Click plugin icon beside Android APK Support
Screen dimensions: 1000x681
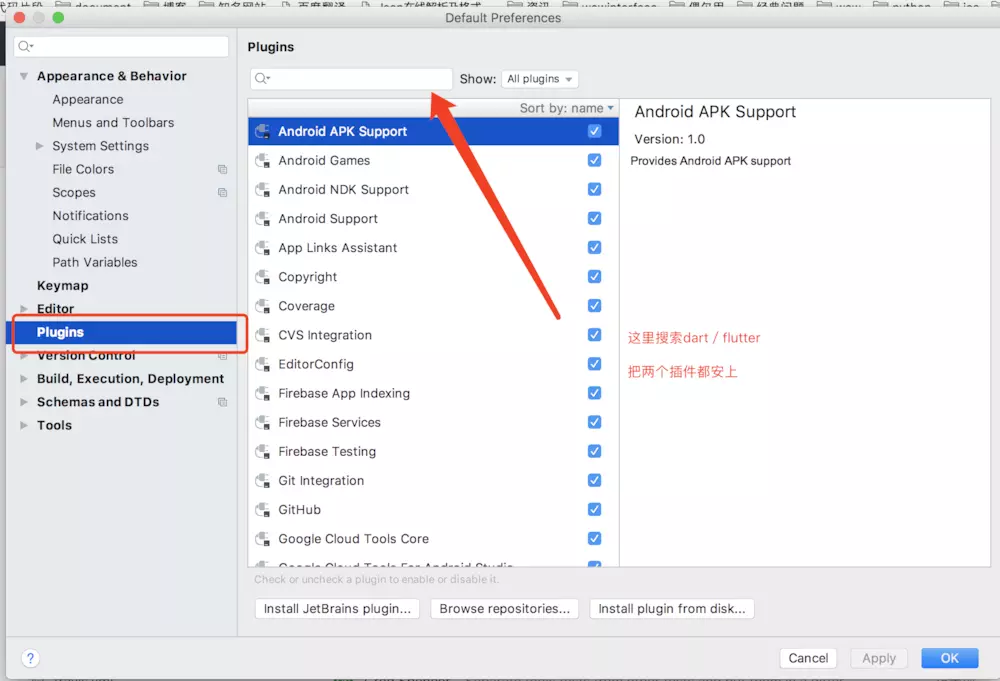[262, 131]
